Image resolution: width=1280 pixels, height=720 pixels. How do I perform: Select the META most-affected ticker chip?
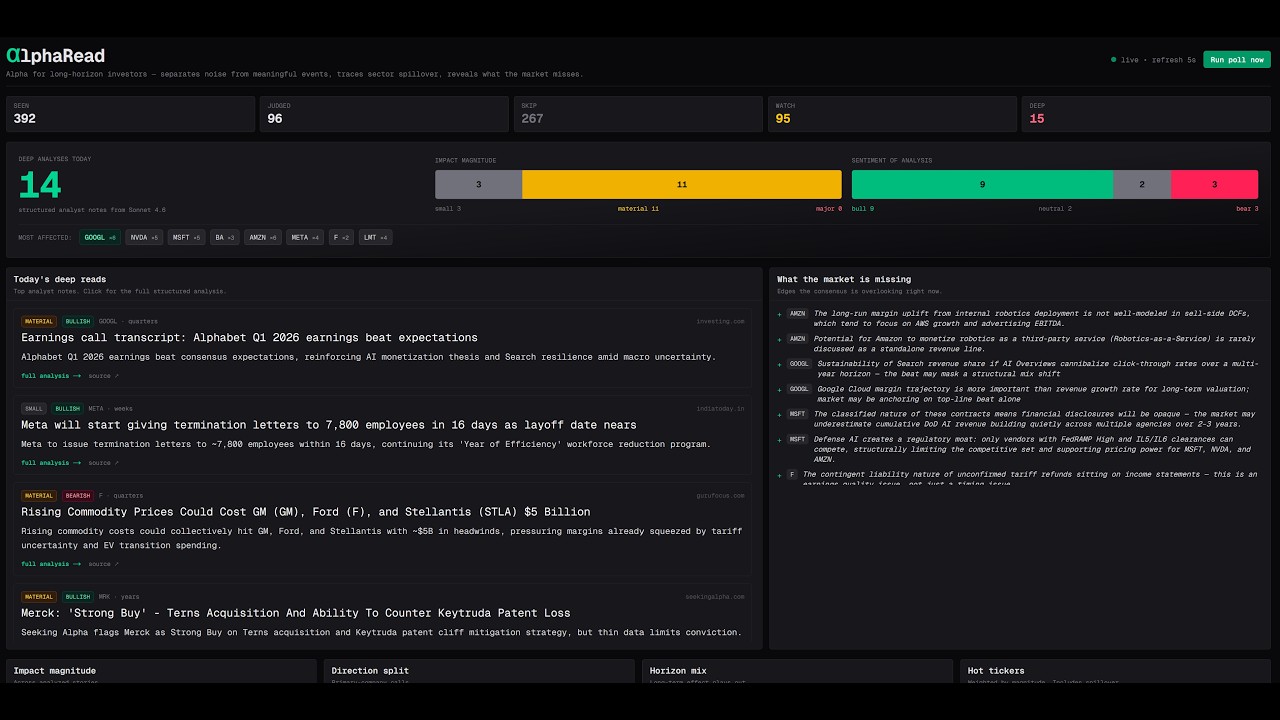306,238
